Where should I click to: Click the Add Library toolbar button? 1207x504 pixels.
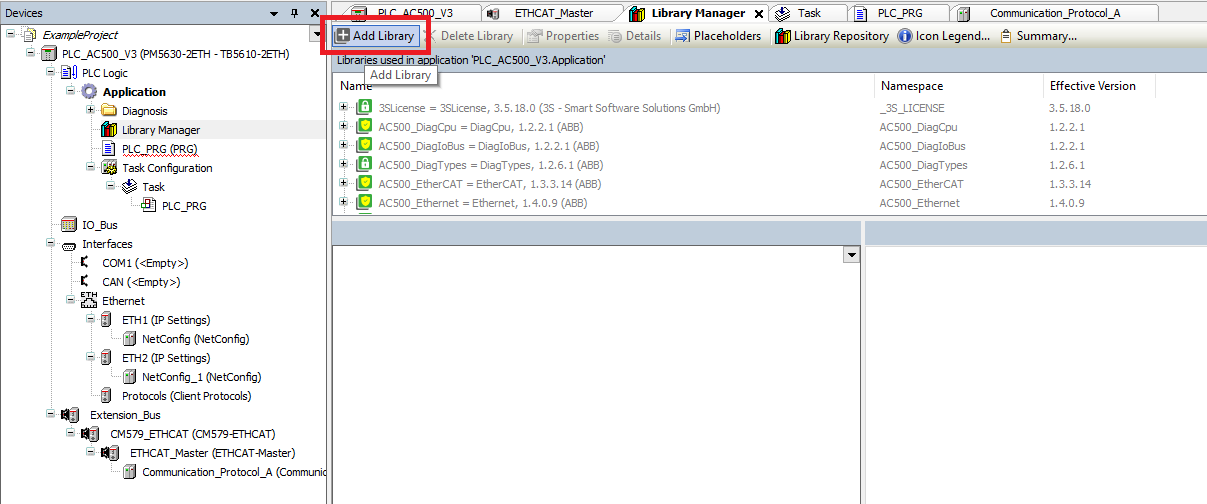pos(374,36)
